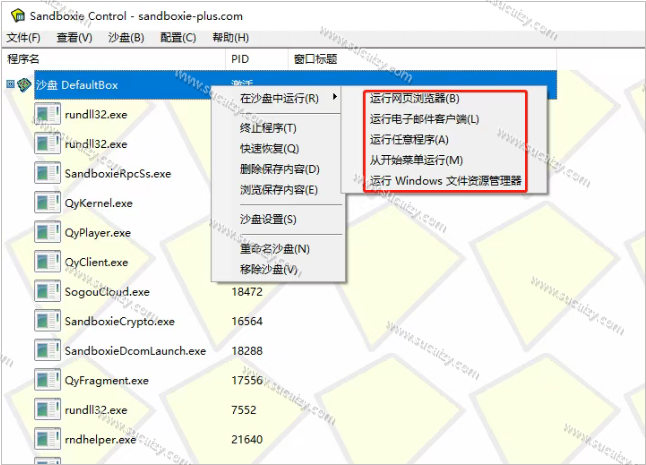Screen dimensions: 646x465
Task: Open the 帮助(H) menu
Action: (x=231, y=37)
